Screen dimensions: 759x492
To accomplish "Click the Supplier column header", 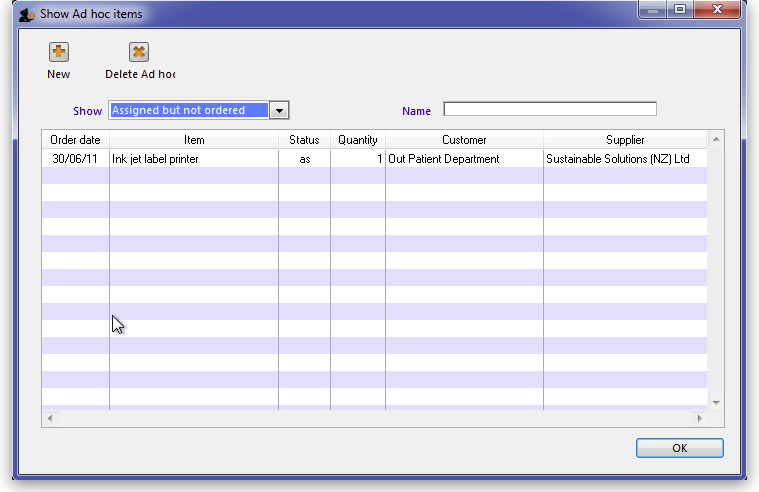I will pyautogui.click(x=625, y=140).
